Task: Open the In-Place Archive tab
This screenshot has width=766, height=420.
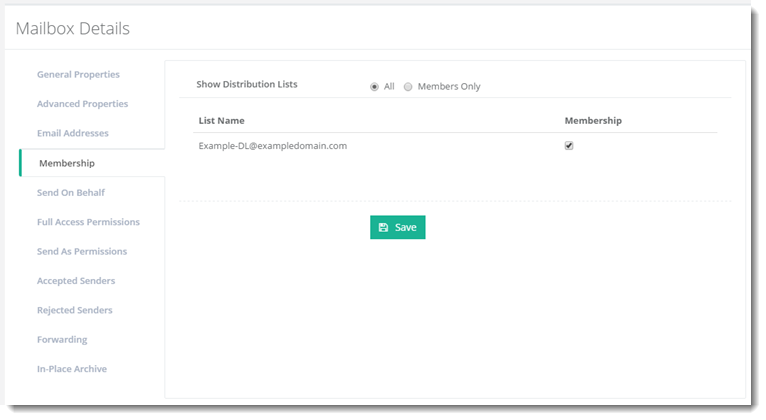Action: [x=72, y=369]
